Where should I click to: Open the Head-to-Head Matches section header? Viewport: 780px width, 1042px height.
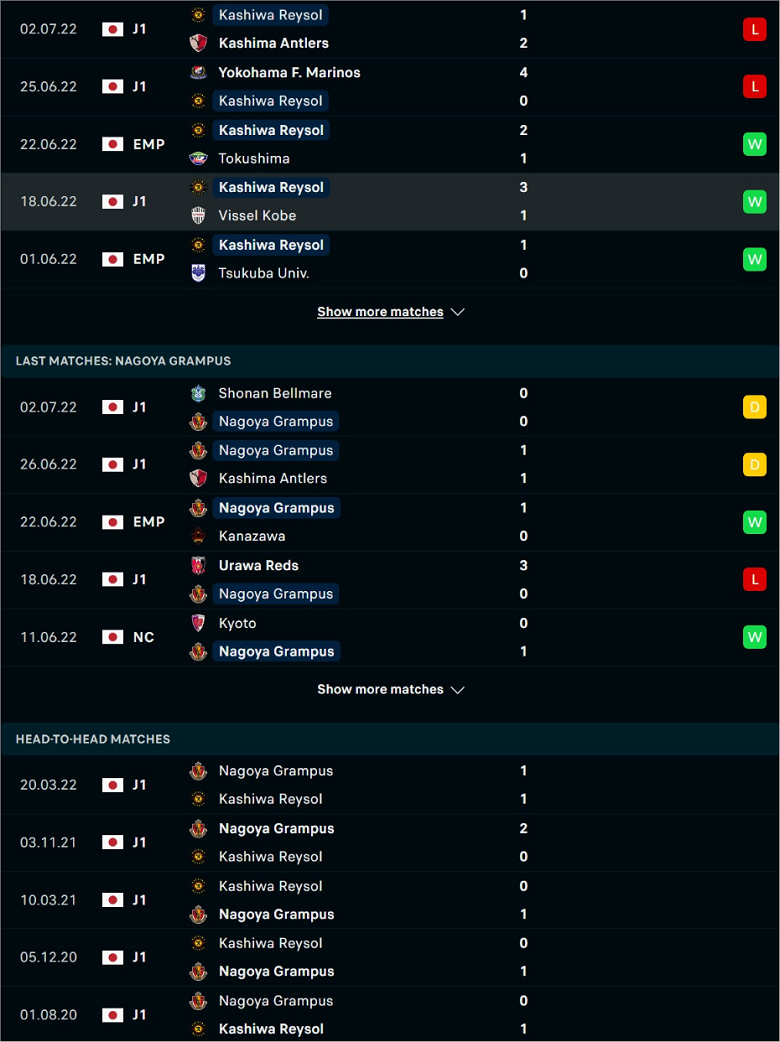(x=390, y=739)
